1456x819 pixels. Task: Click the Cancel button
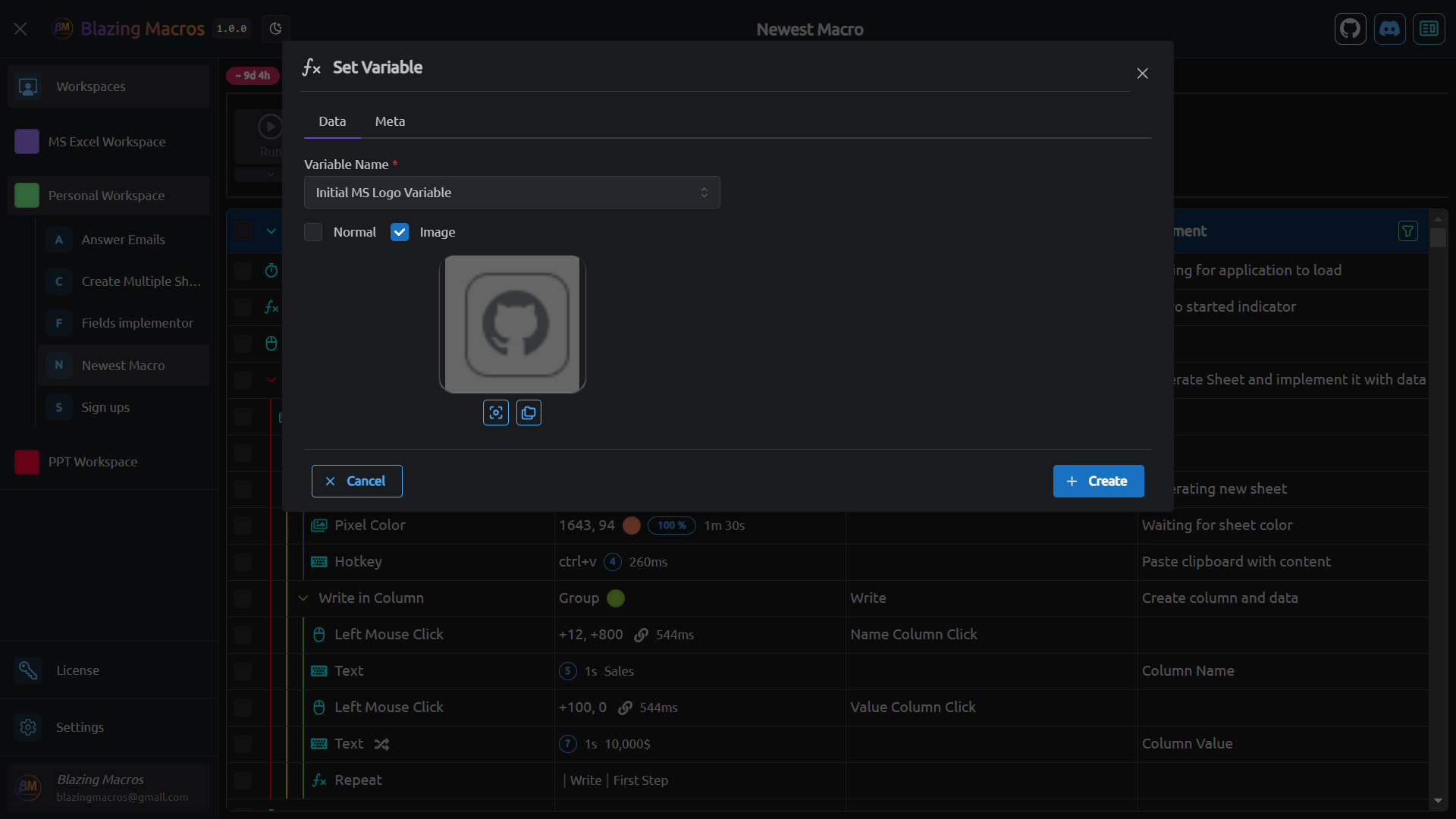[356, 481]
